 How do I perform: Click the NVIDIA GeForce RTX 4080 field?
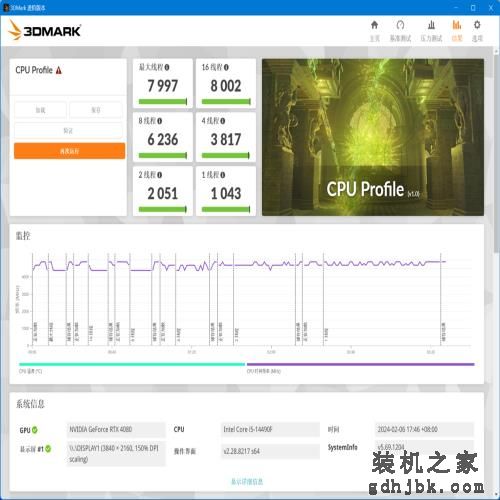[116, 429]
